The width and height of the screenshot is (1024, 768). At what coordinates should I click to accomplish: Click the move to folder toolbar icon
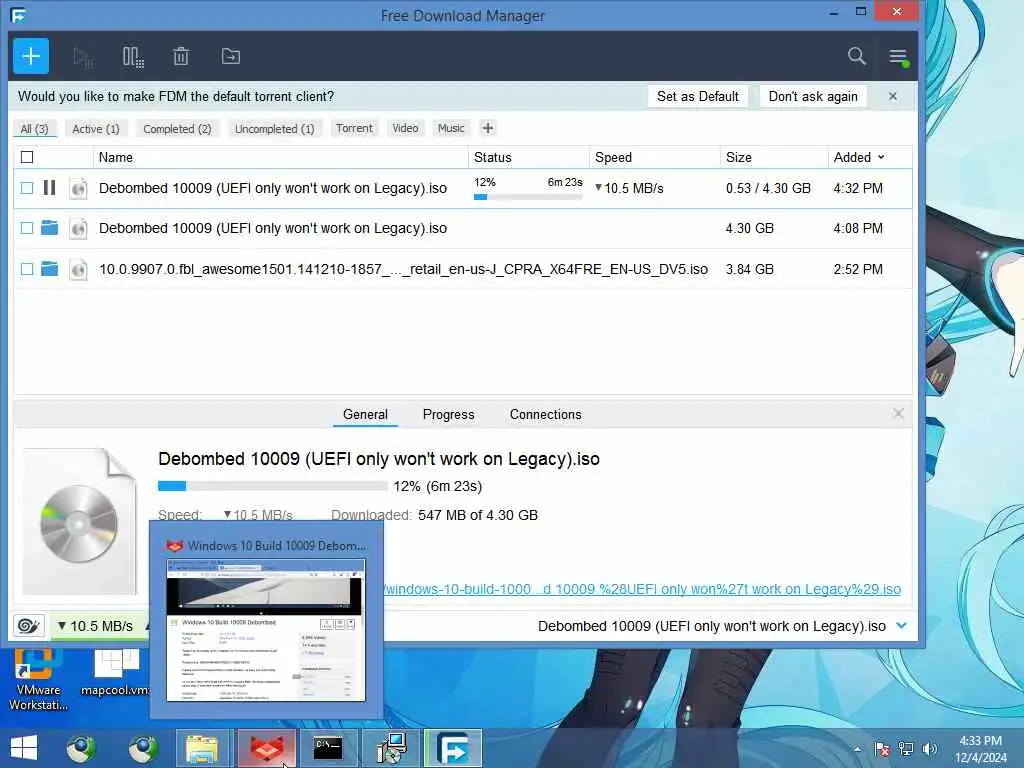click(x=231, y=57)
